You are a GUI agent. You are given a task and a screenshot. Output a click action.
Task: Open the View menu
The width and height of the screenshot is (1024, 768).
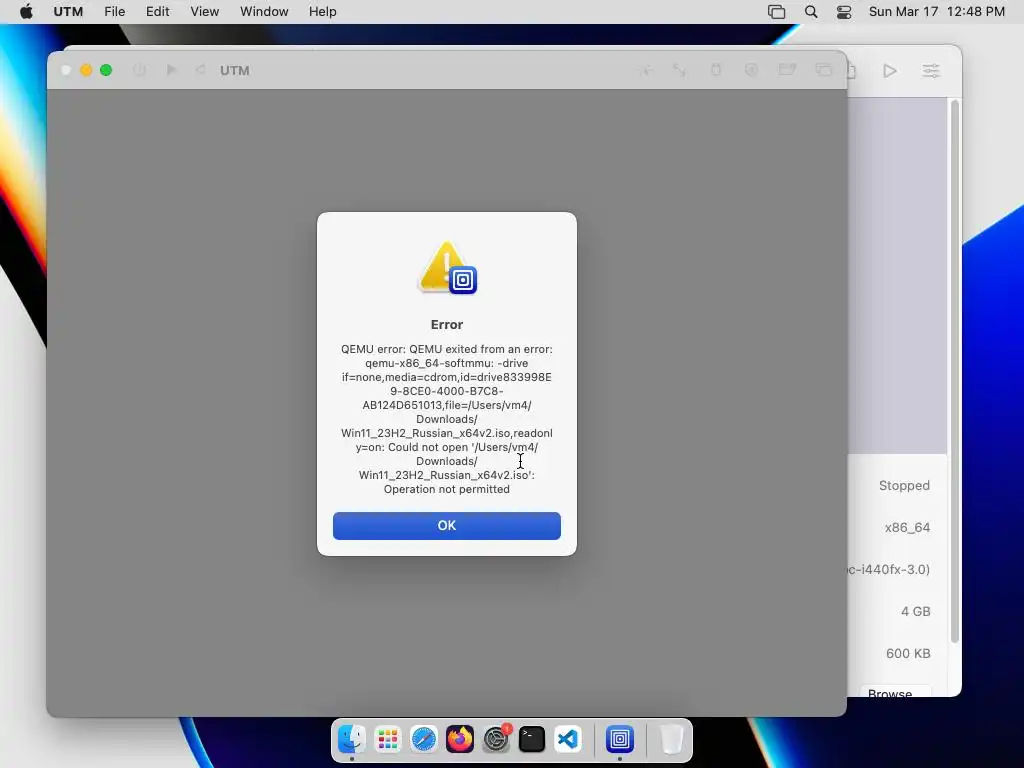click(x=204, y=12)
